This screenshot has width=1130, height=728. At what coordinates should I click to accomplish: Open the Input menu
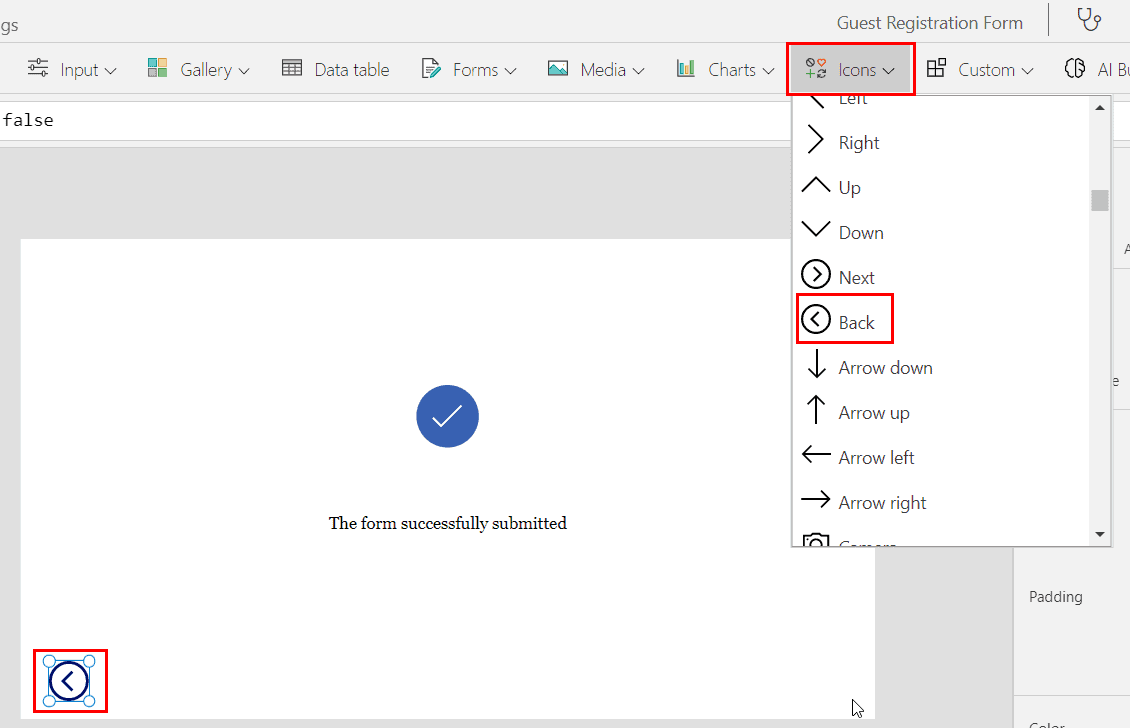pos(72,69)
